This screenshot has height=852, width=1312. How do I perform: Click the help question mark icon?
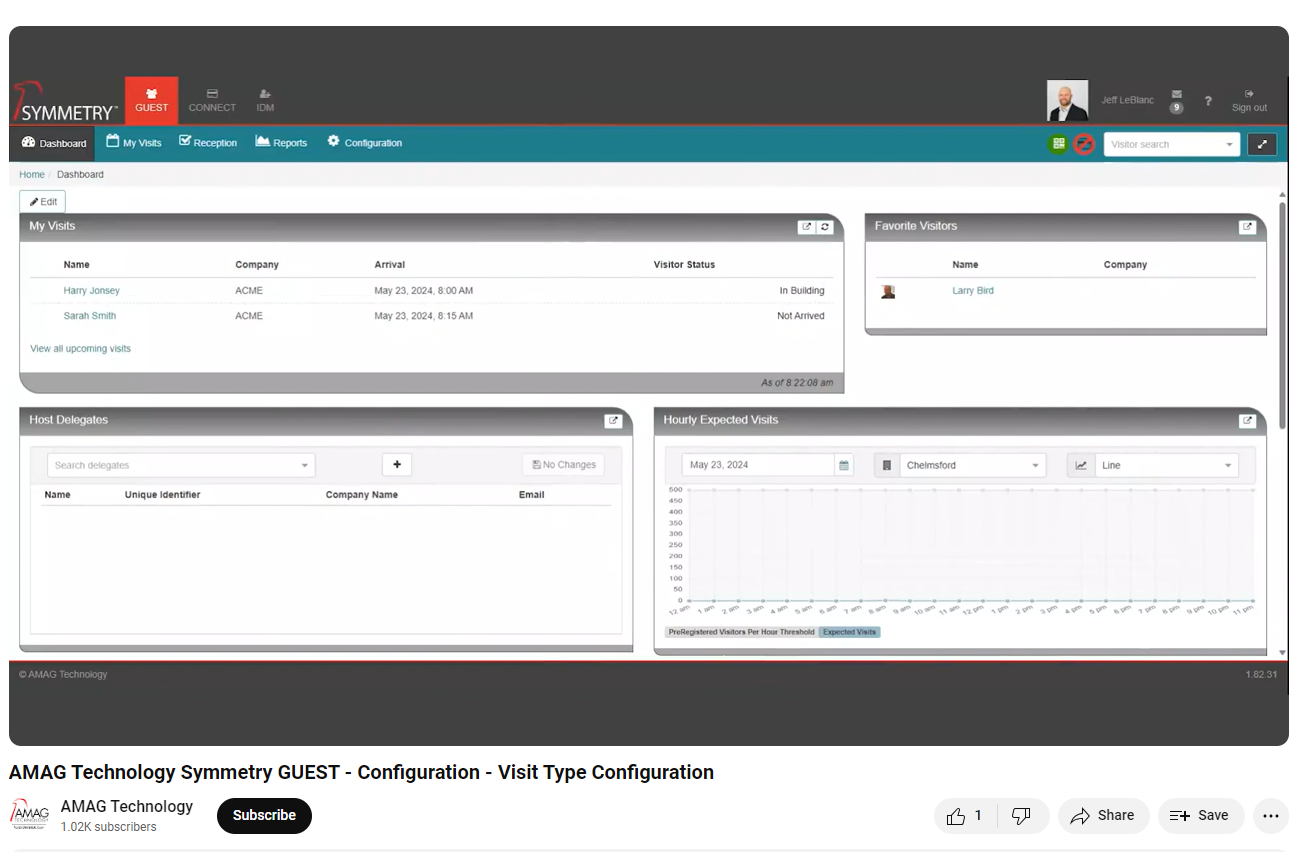[x=1208, y=101]
